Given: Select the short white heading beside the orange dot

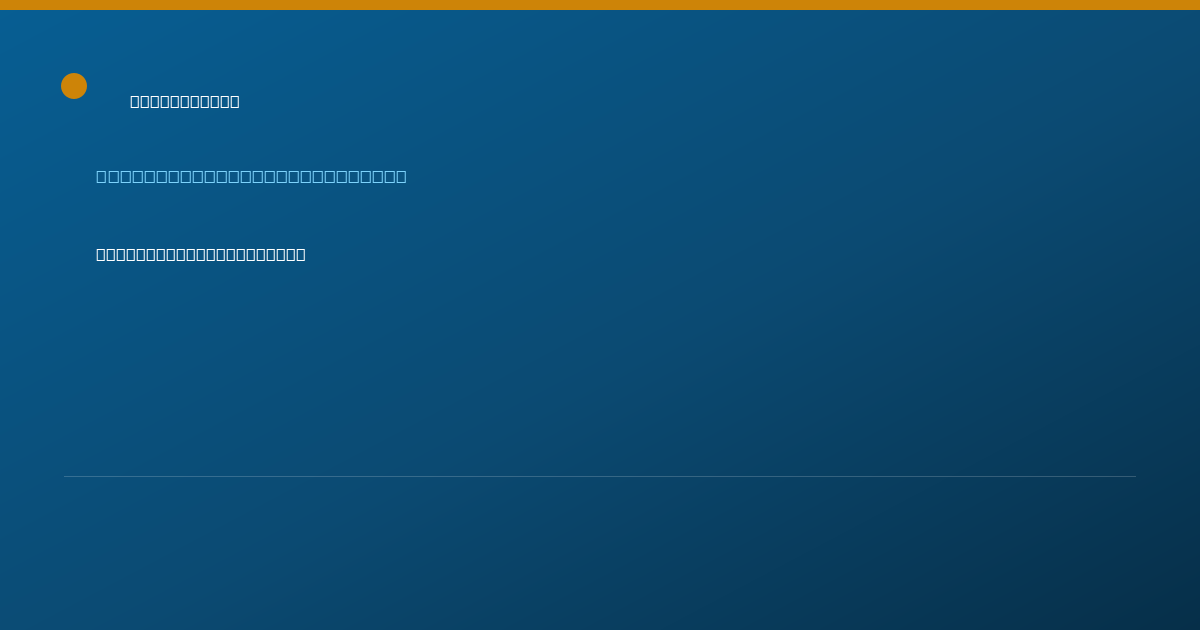Looking at the screenshot, I should click(185, 101).
